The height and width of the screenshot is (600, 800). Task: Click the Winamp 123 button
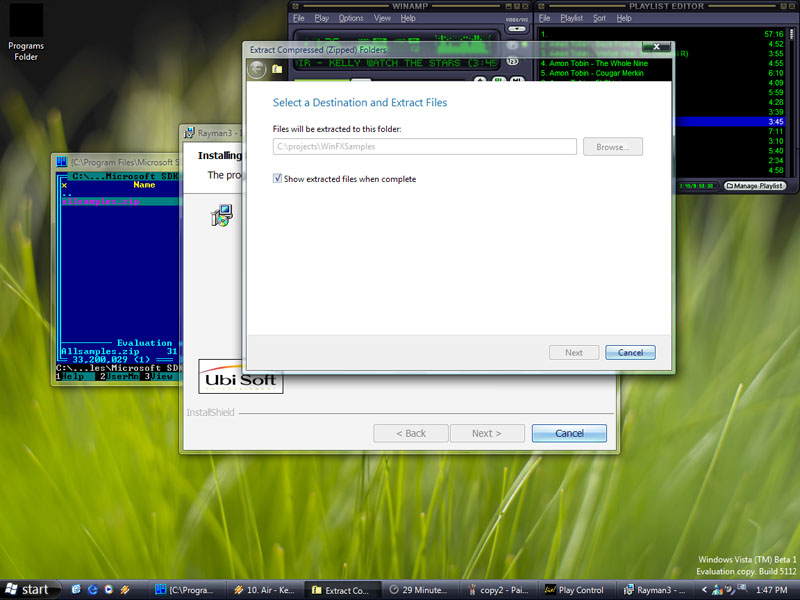coord(512,62)
